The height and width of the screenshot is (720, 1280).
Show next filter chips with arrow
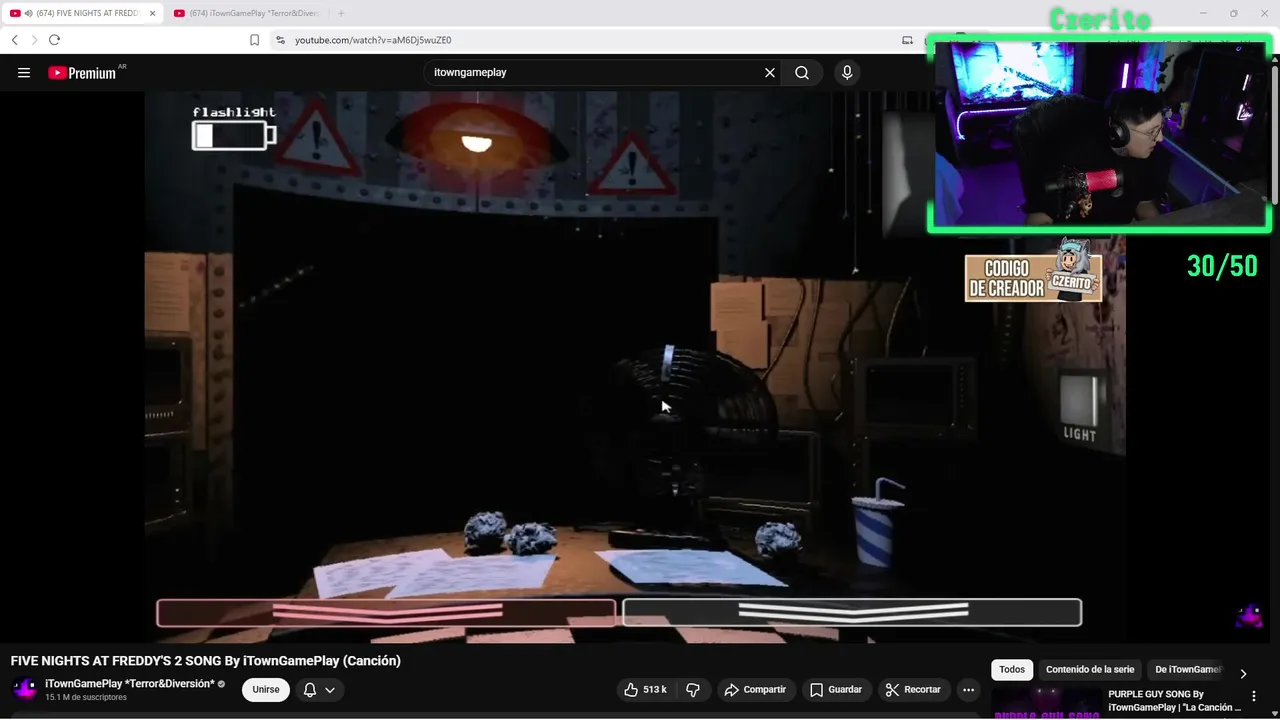click(1243, 673)
